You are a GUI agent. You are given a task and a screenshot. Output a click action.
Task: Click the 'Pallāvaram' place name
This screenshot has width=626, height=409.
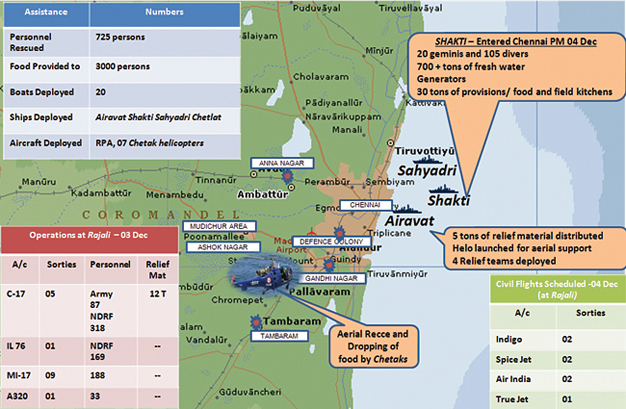320,292
